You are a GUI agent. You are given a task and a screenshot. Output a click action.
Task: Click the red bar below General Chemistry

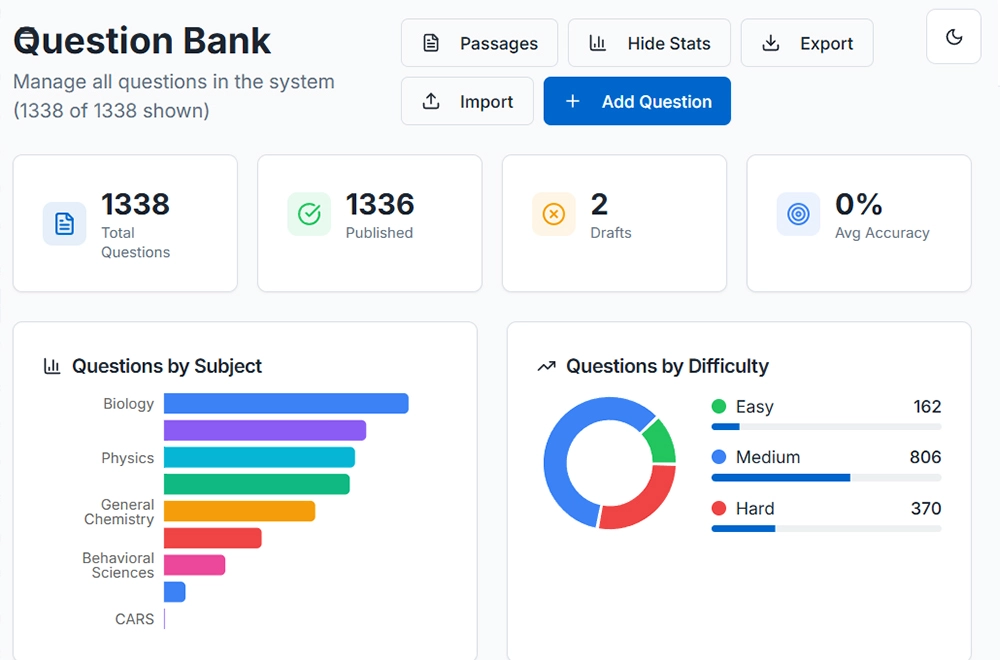coord(213,538)
